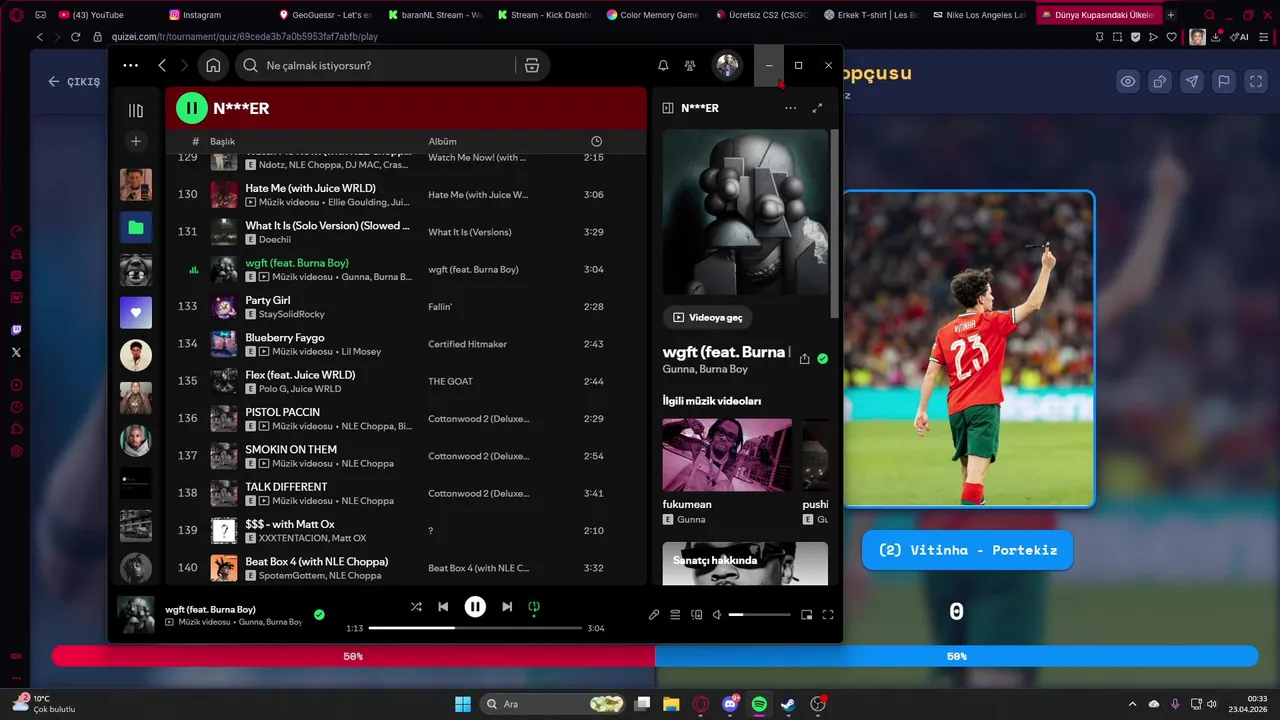Open artist StaySolidRocky link
Viewport: 1280px width, 720px height.
click(x=292, y=314)
